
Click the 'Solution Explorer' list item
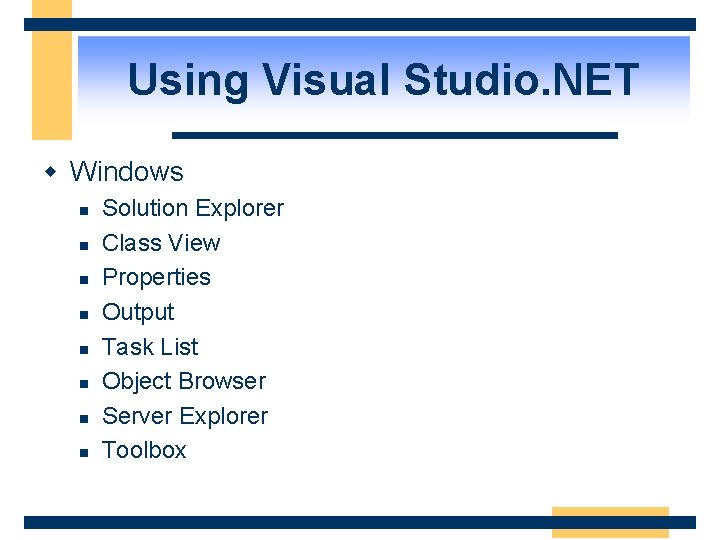click(x=193, y=208)
